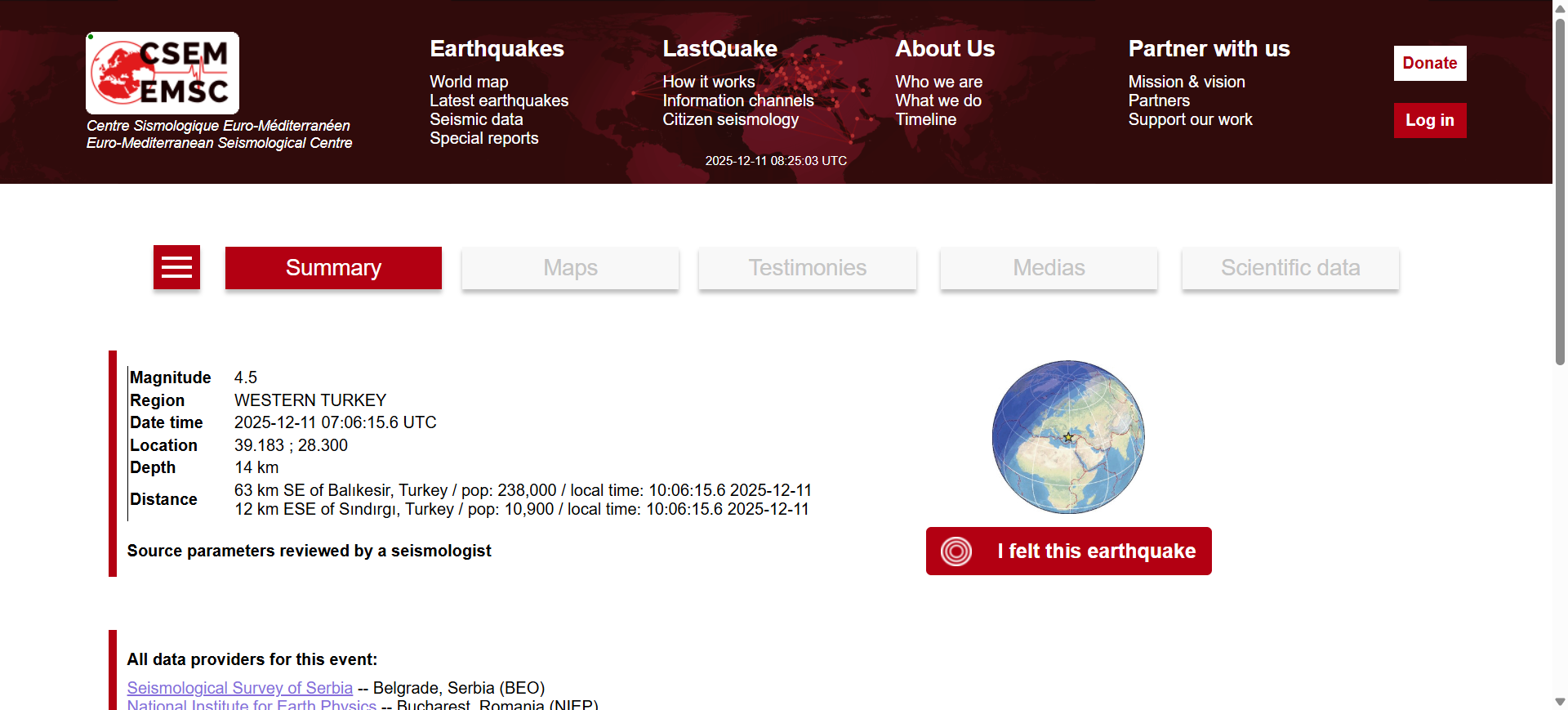Go to Seismic data page
Viewport: 1568px width, 710px height.
[476, 119]
